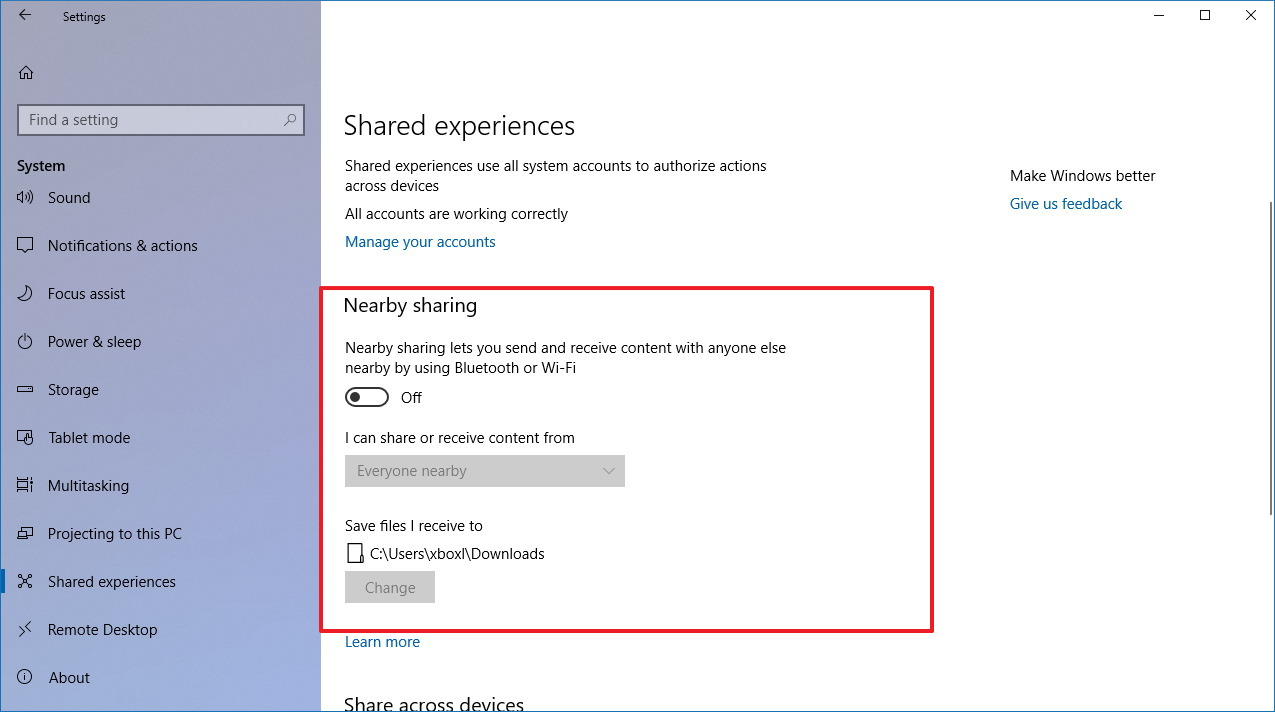Click the Manage your accounts link

(420, 242)
